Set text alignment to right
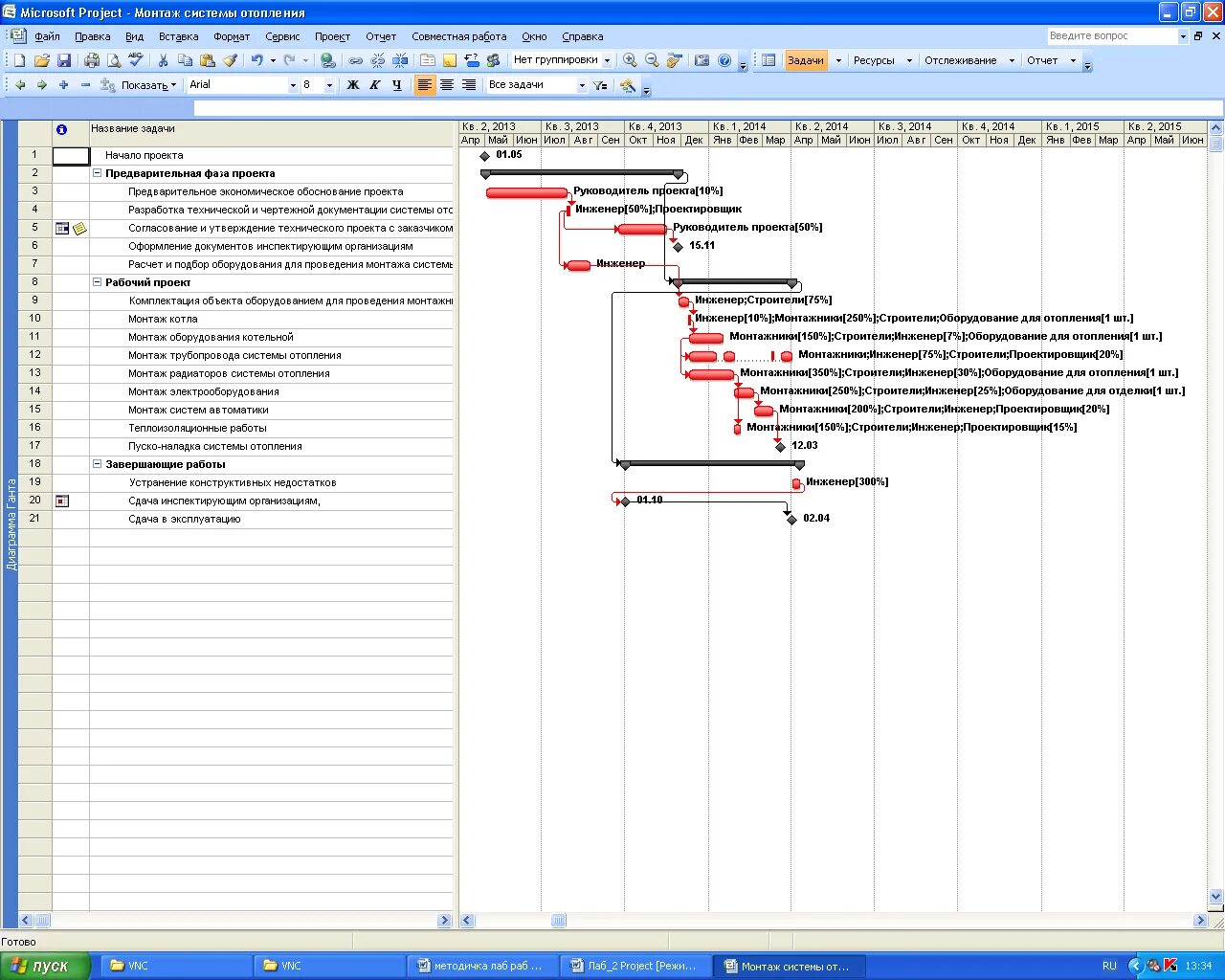Image resolution: width=1225 pixels, height=980 pixels. pos(469,85)
